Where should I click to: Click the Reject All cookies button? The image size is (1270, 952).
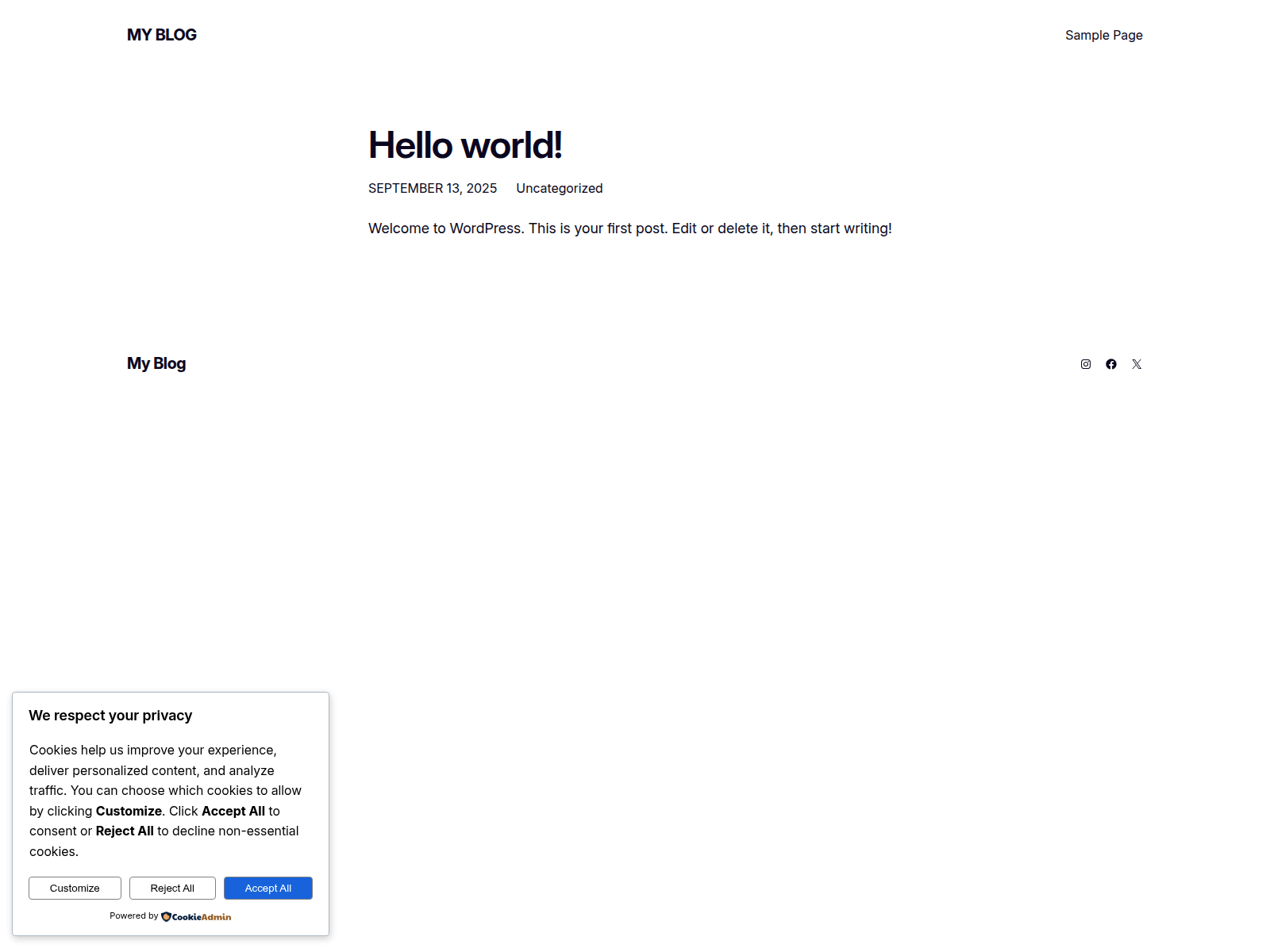[x=172, y=888]
